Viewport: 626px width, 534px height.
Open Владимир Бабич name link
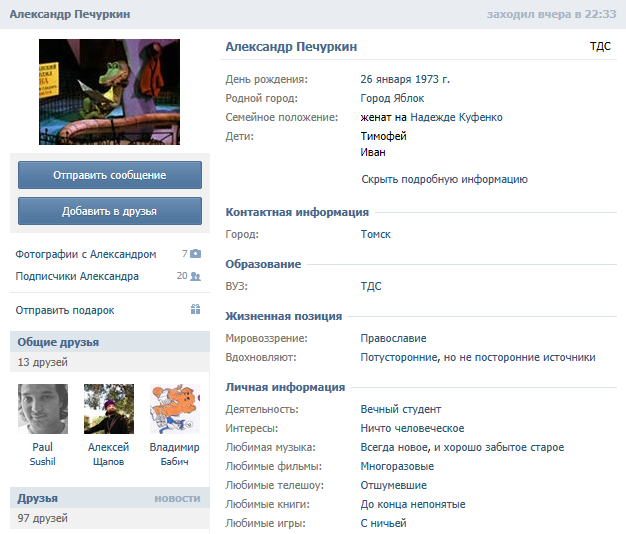tap(174, 454)
